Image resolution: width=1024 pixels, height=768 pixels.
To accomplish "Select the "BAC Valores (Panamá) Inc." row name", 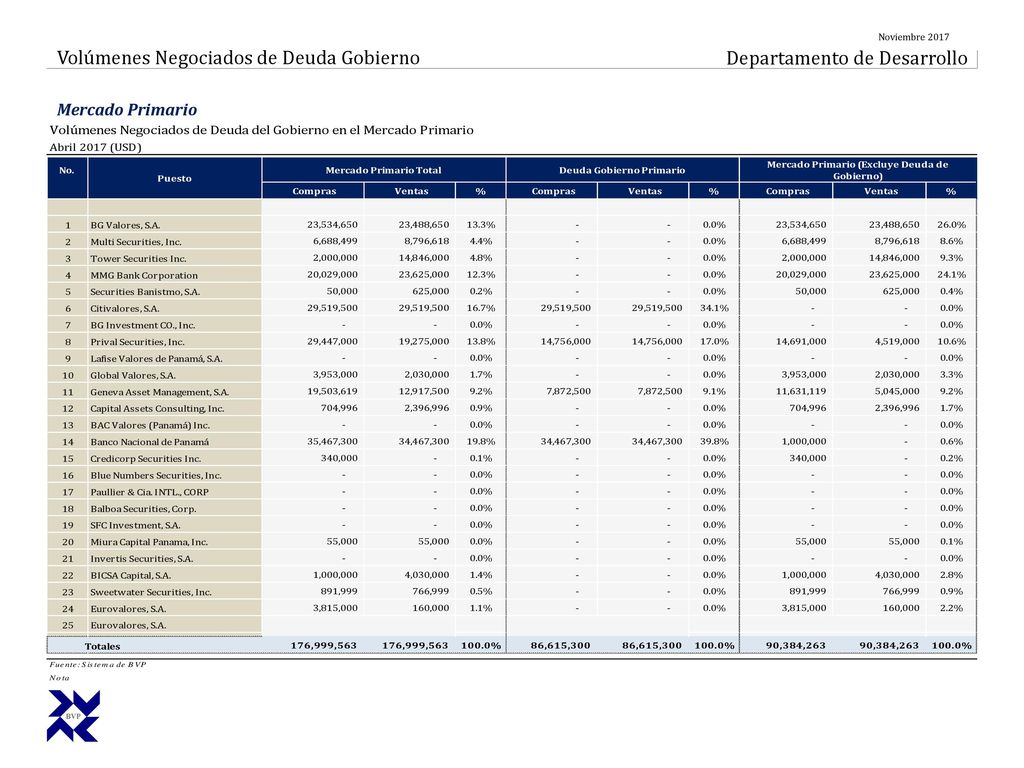I will tap(150, 425).
